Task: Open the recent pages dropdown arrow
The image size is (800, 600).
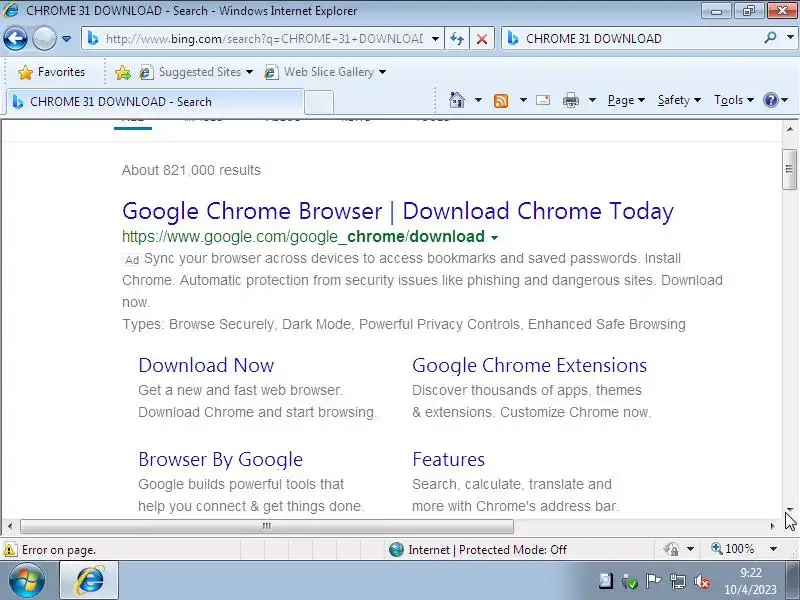Action: (x=66, y=39)
